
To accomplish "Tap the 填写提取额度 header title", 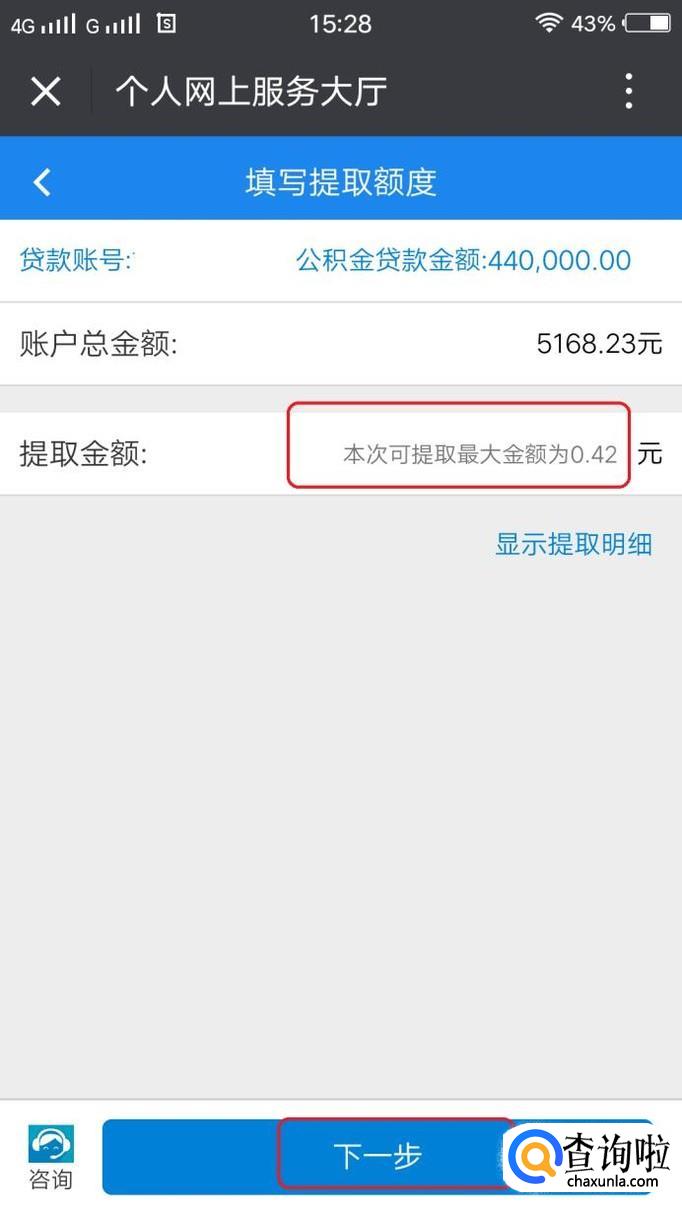I will tap(341, 182).
